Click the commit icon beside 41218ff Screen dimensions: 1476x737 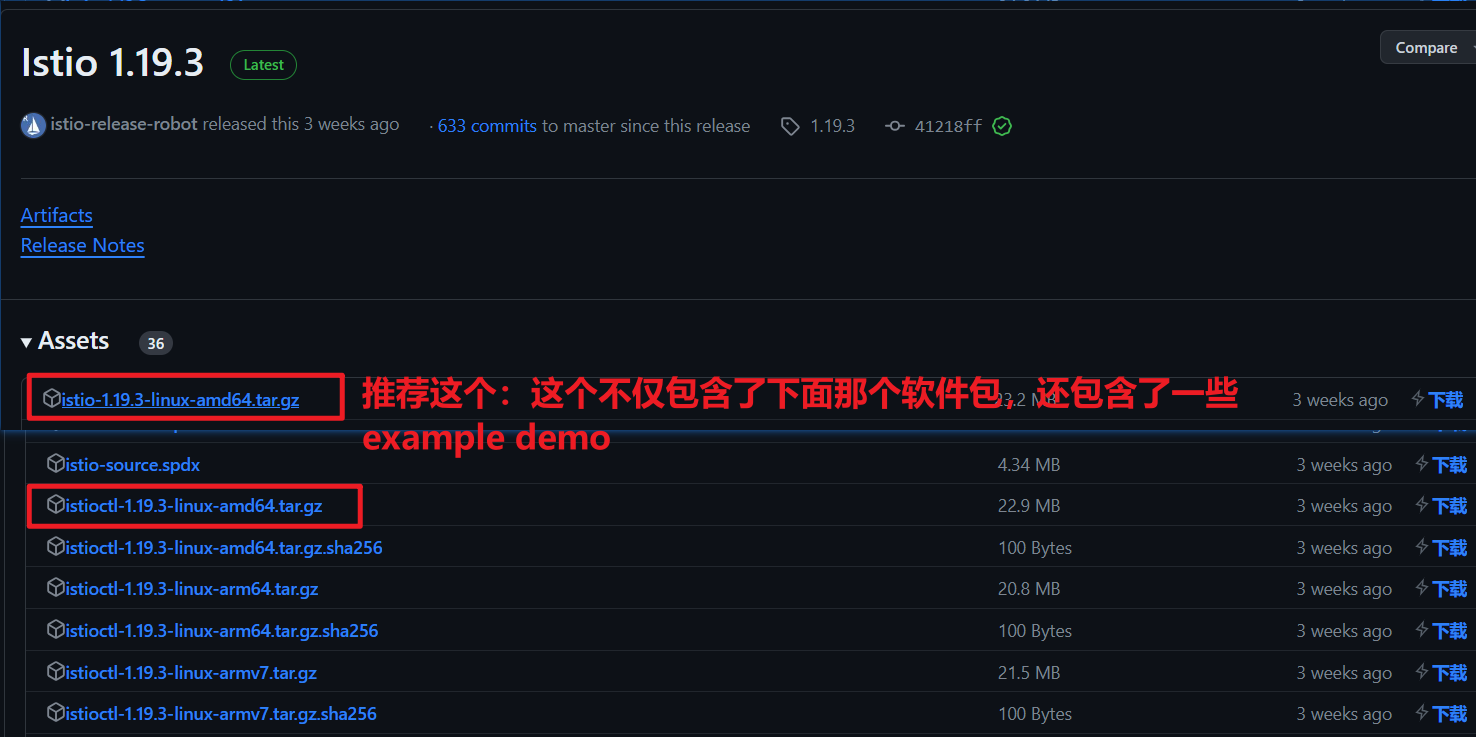click(x=895, y=126)
